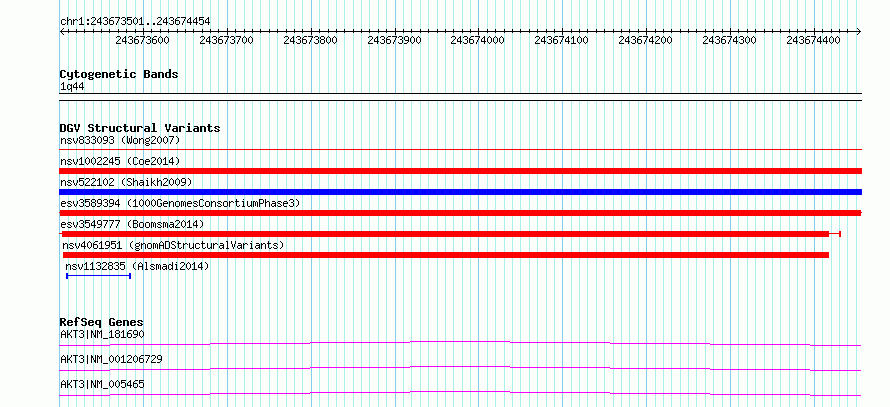Click the nsv1002245 (Coe2014) label
This screenshot has height=407, width=890.
click(120, 161)
